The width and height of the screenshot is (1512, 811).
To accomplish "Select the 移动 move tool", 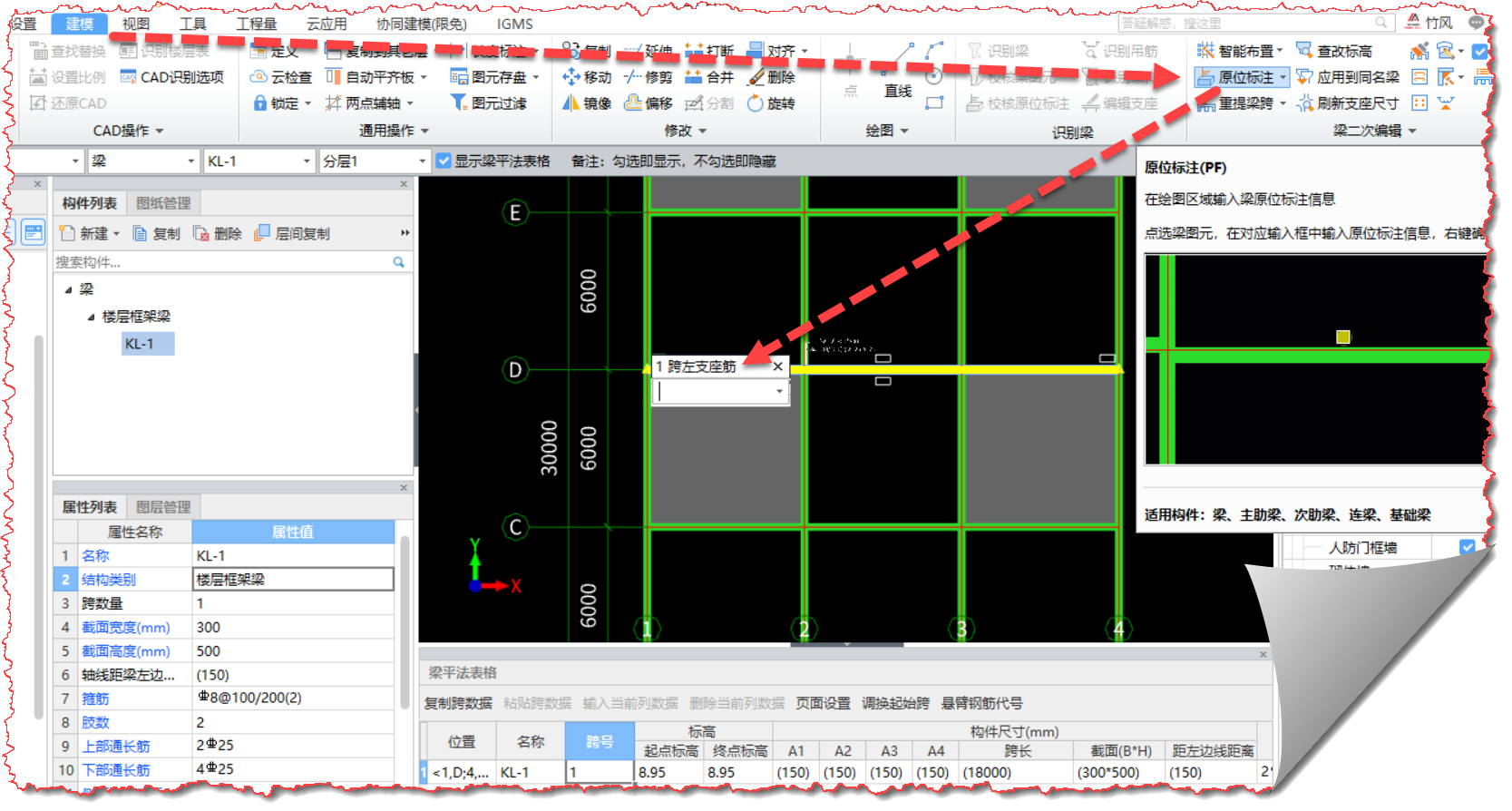I will coord(587,77).
